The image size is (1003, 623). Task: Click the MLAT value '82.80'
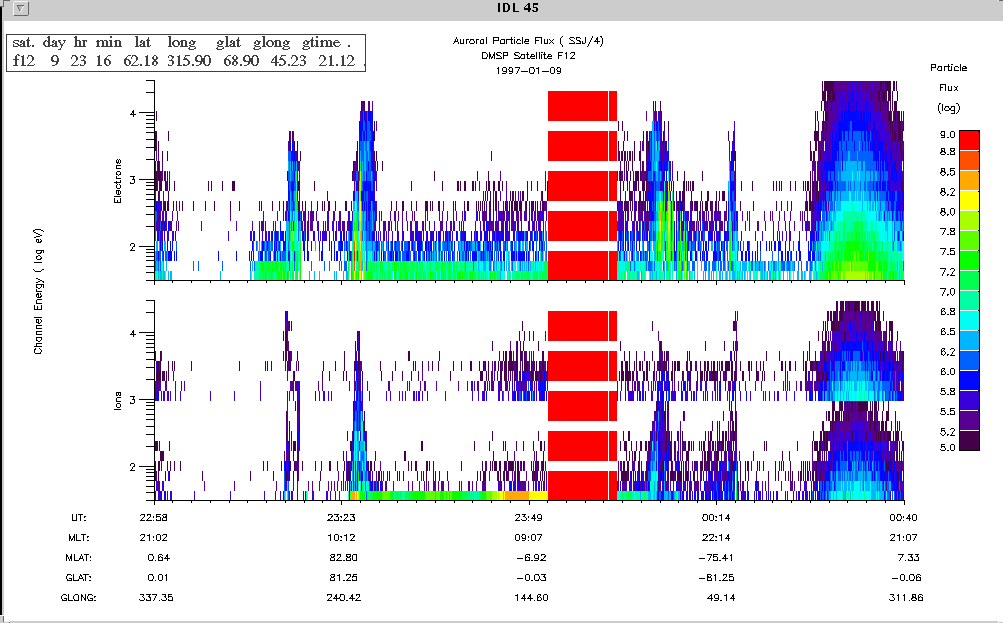344,558
